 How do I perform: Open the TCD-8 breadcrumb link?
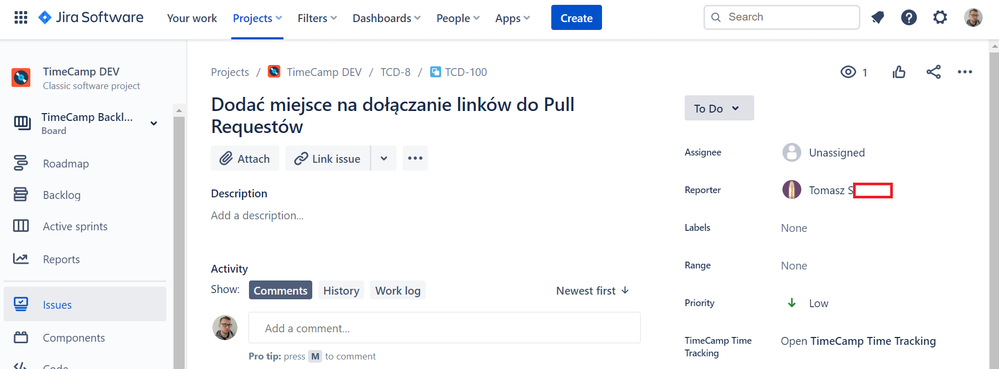[396, 72]
